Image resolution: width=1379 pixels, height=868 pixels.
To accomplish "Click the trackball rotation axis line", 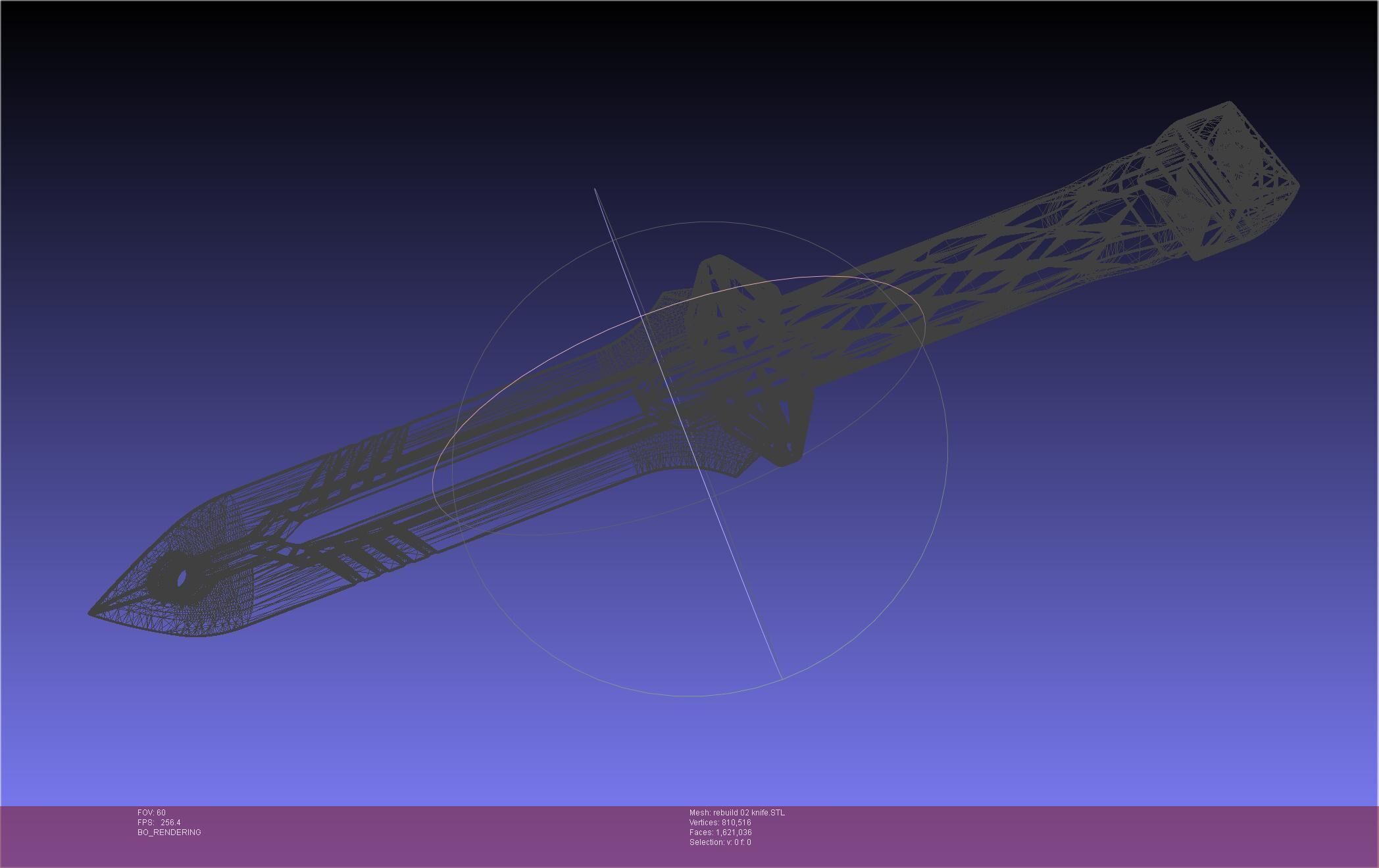I will point(688,433).
